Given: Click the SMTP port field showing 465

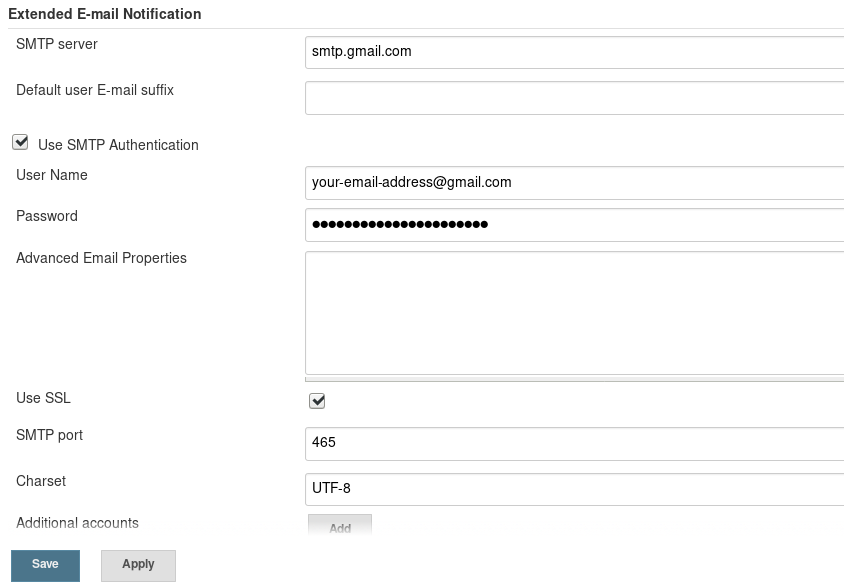Looking at the screenshot, I should [x=574, y=441].
